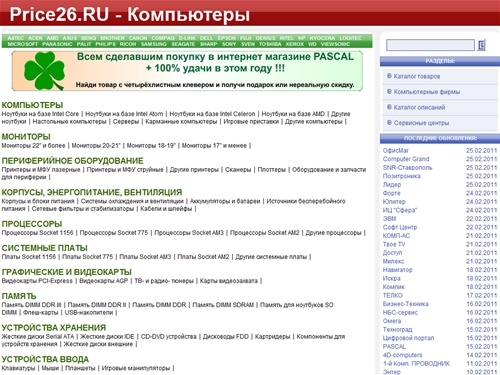Open Игровые манипуляторы link
The height and width of the screenshot is (375, 500).
tap(136, 368)
